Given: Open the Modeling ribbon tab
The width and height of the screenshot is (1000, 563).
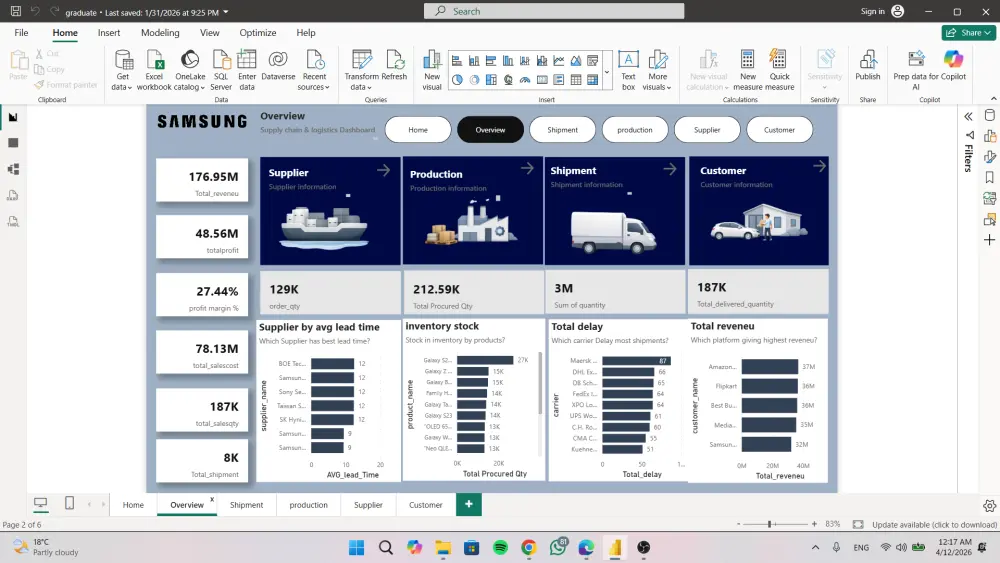Looking at the screenshot, I should pyautogui.click(x=160, y=33).
